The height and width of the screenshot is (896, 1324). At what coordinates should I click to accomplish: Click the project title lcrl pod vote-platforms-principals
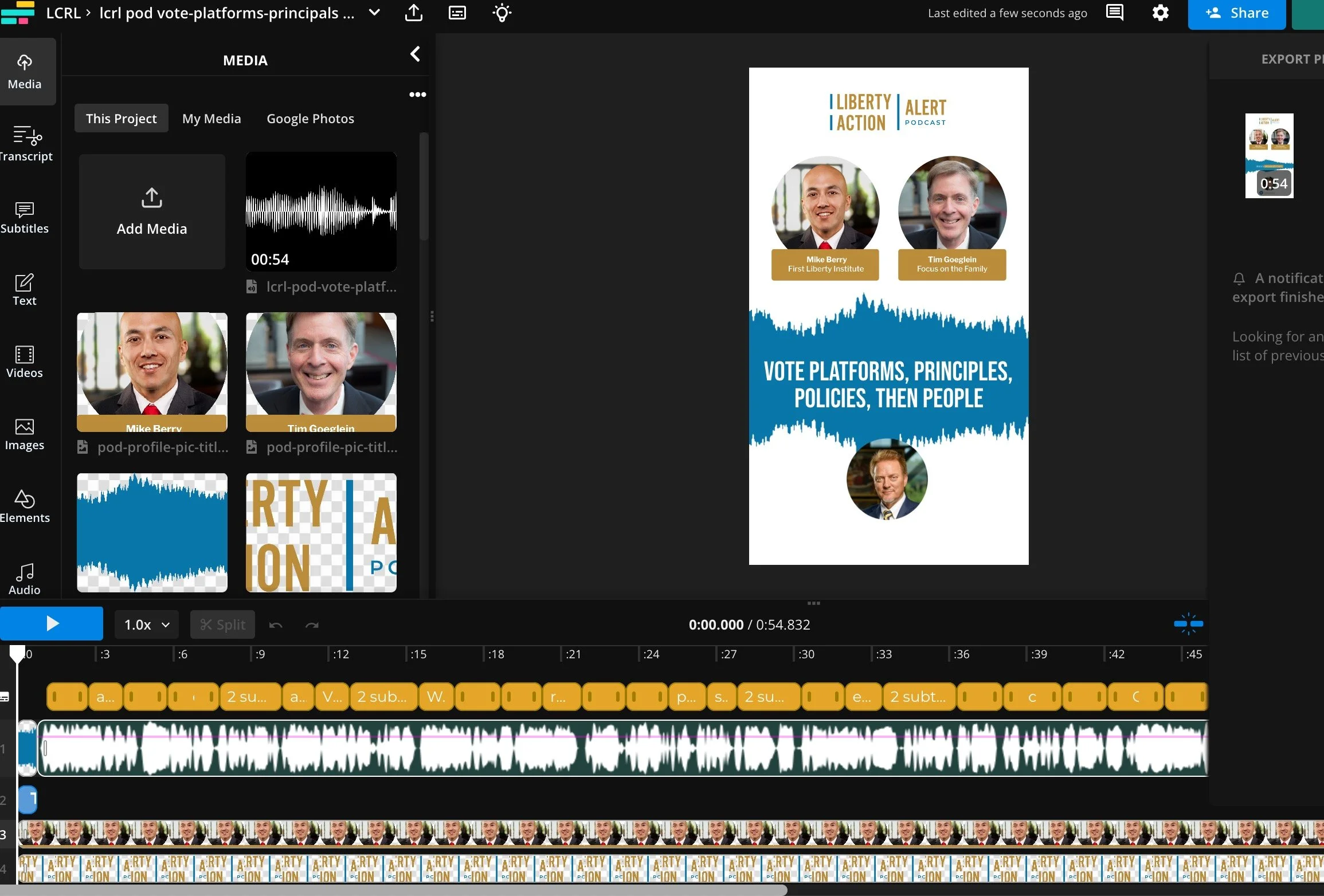point(227,13)
